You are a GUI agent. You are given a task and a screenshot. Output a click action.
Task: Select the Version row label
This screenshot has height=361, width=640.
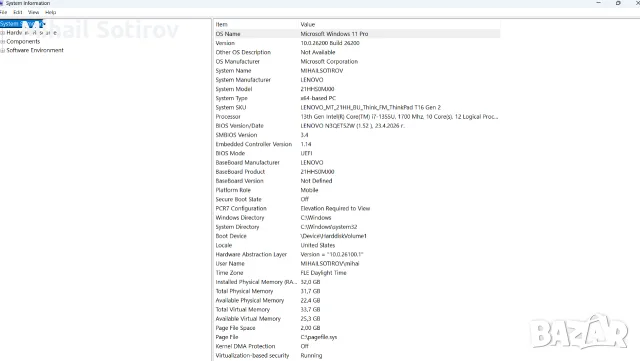[225, 43]
